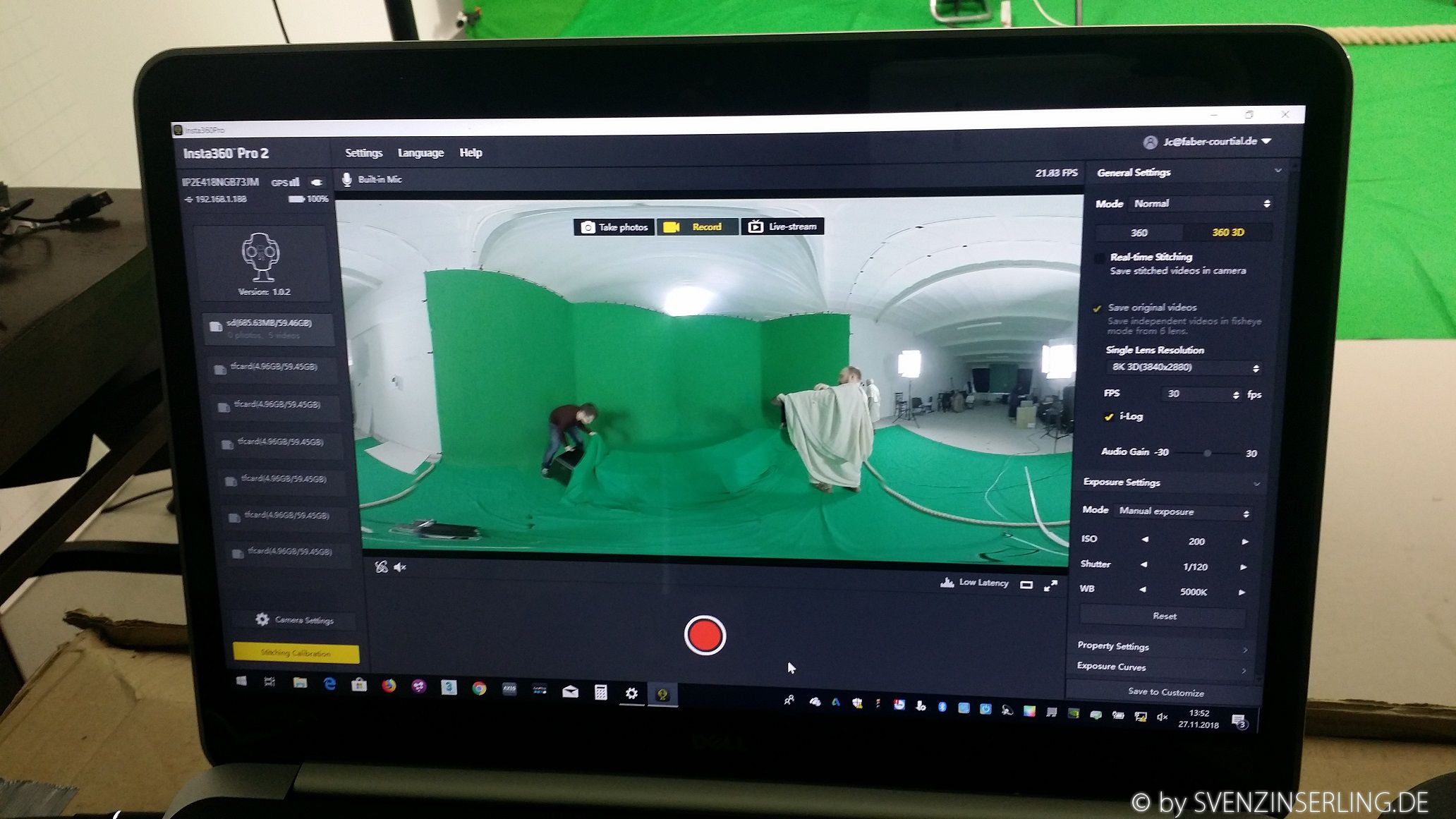The width and height of the screenshot is (1456, 819).
Task: Select the 360 3D mode option
Action: (1227, 232)
